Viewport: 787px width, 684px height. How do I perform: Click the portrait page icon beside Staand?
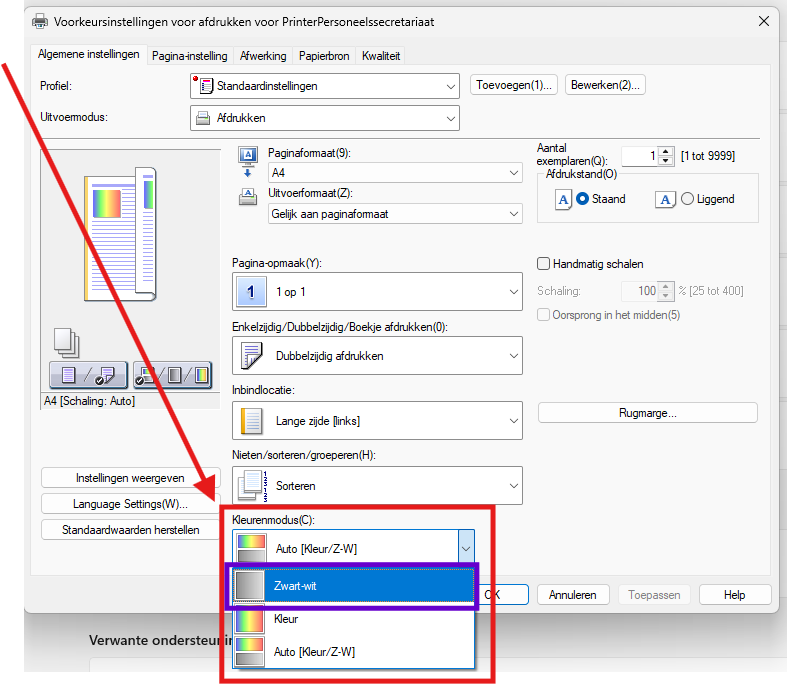click(x=564, y=200)
